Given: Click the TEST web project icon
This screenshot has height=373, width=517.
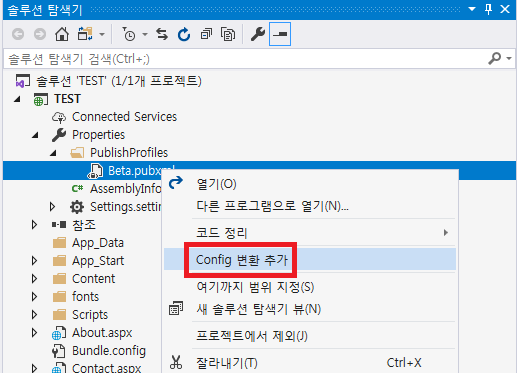Looking at the screenshot, I should [40, 100].
